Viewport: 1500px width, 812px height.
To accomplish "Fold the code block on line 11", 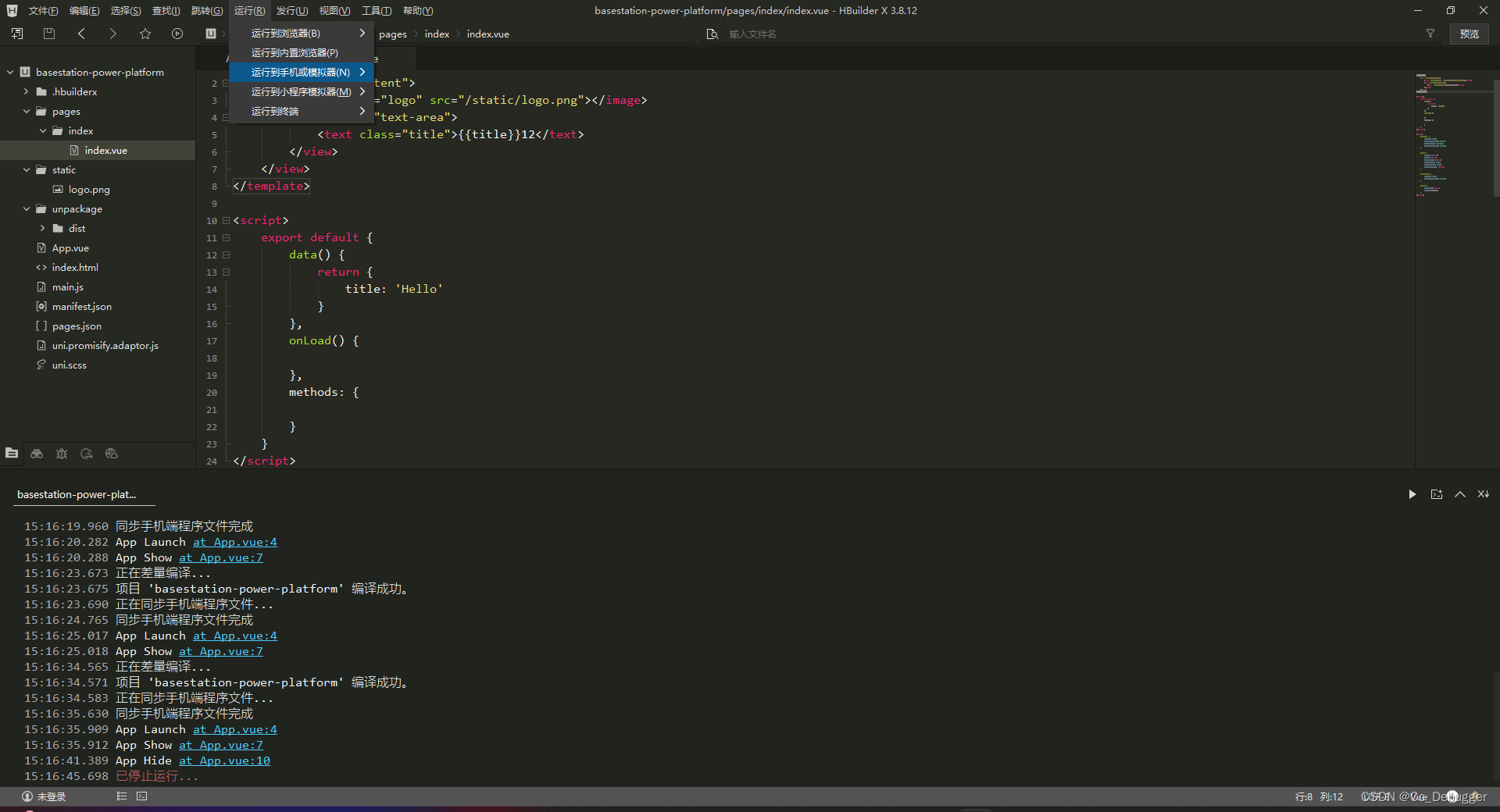I will pyautogui.click(x=226, y=237).
